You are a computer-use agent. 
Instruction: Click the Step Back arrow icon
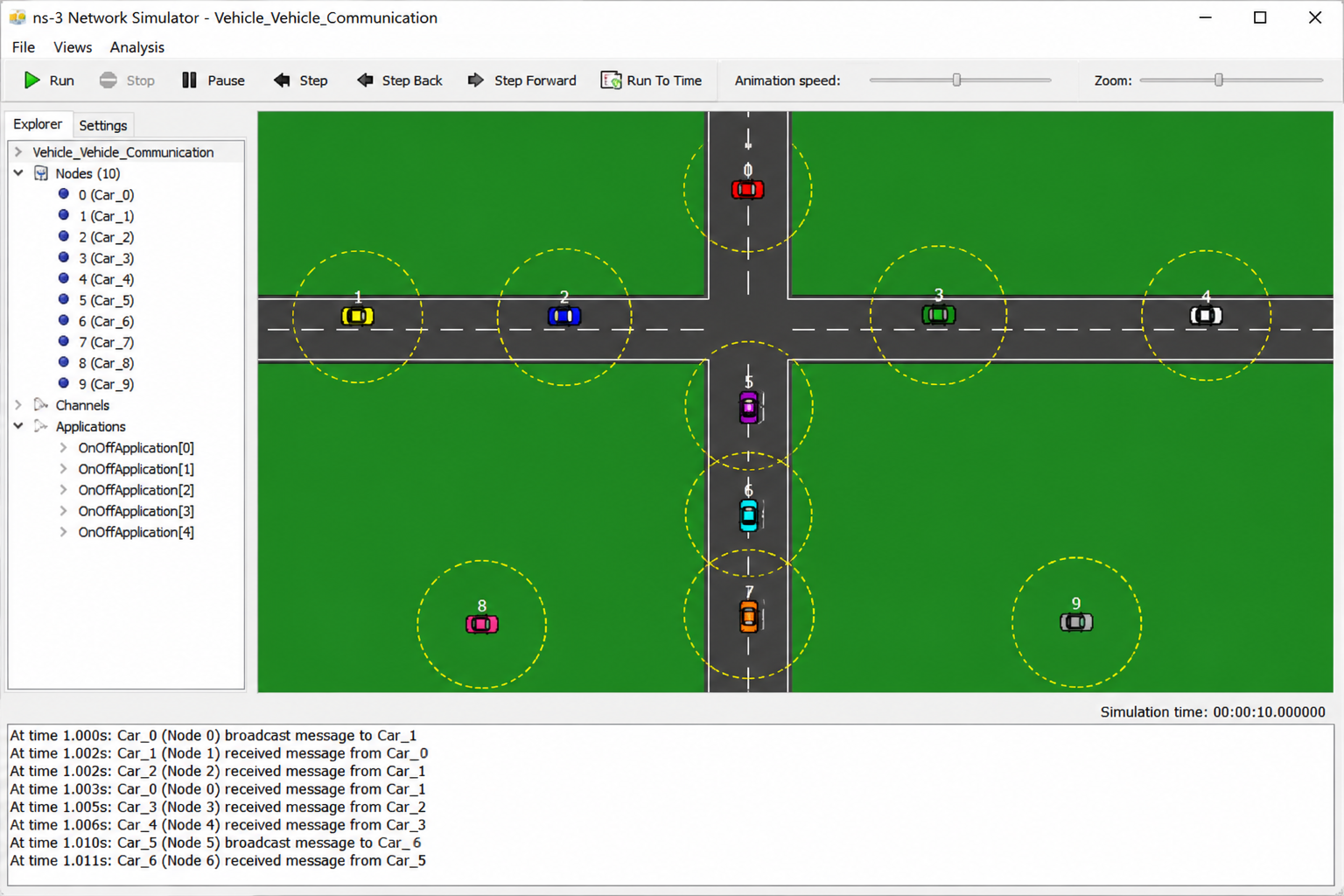[365, 80]
